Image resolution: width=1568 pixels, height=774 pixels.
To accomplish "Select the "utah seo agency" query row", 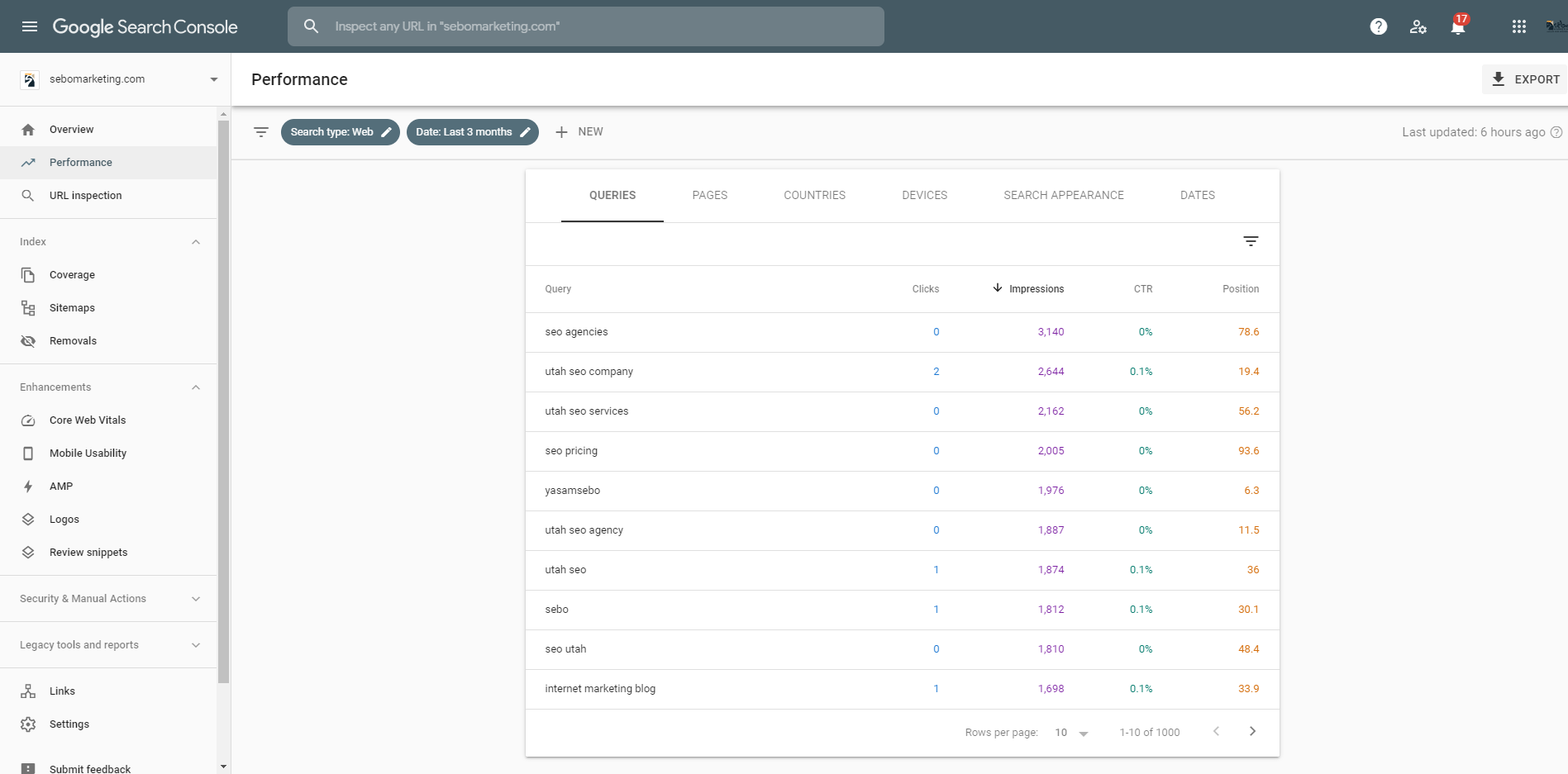I will (x=903, y=530).
